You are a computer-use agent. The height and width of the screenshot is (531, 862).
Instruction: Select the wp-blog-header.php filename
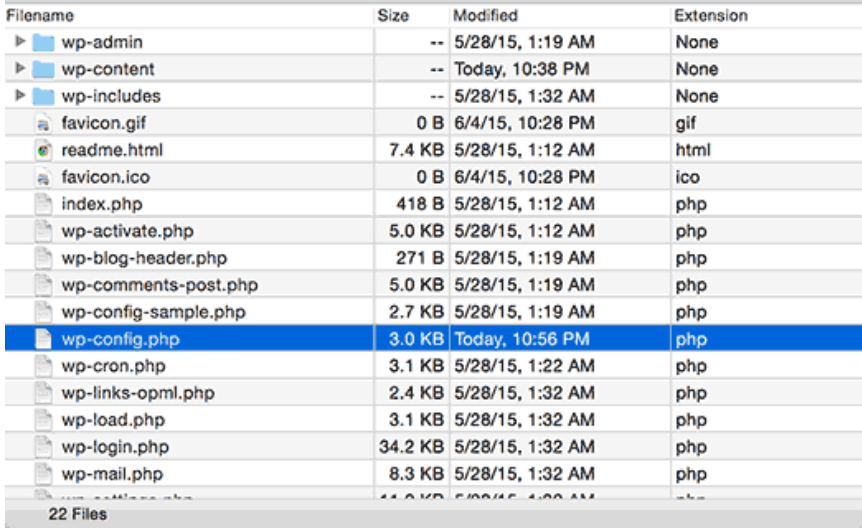144,258
